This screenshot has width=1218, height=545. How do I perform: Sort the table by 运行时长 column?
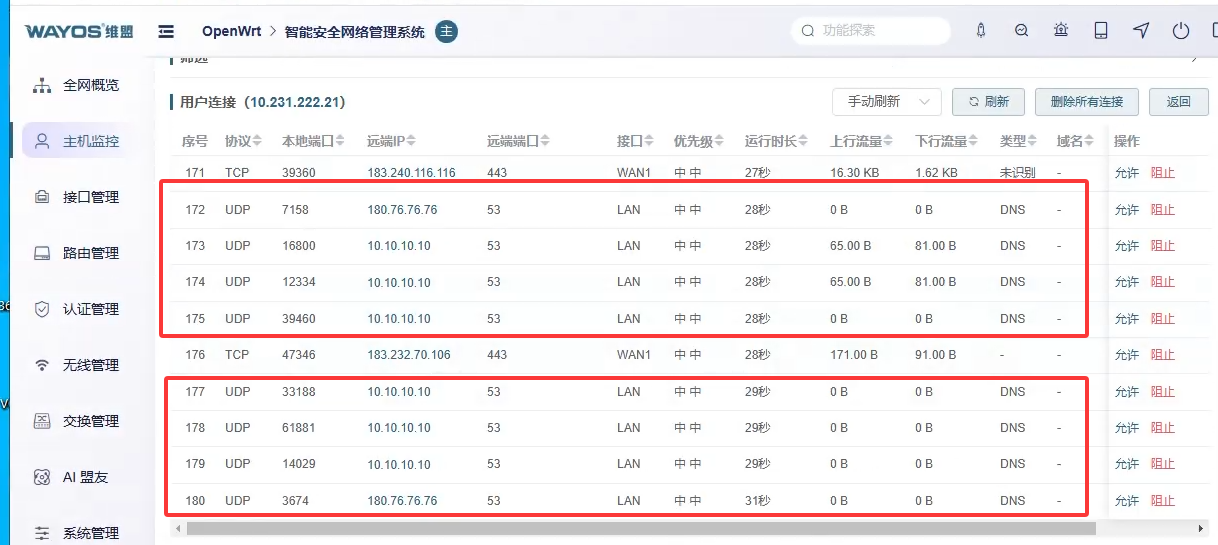(776, 141)
